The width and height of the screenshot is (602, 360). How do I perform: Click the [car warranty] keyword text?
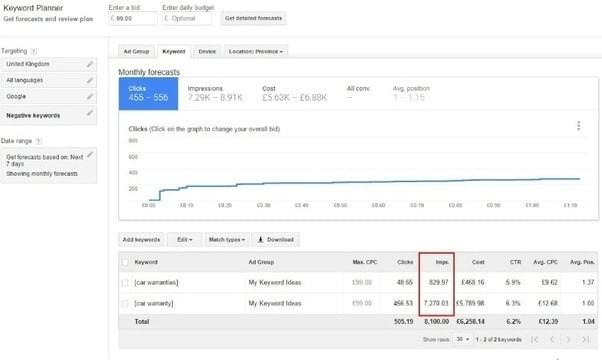154,304
